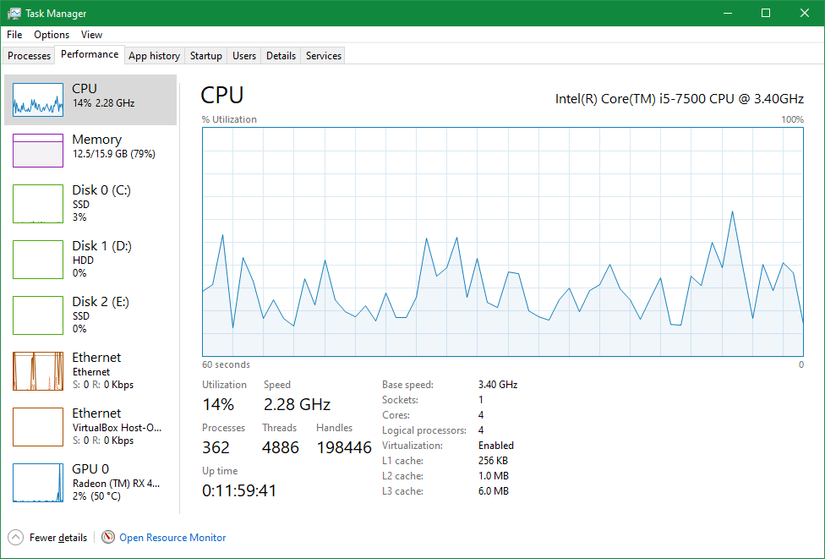Click the L1 cache 256 KB value
Screen dimensions: 825x559
[493, 461]
